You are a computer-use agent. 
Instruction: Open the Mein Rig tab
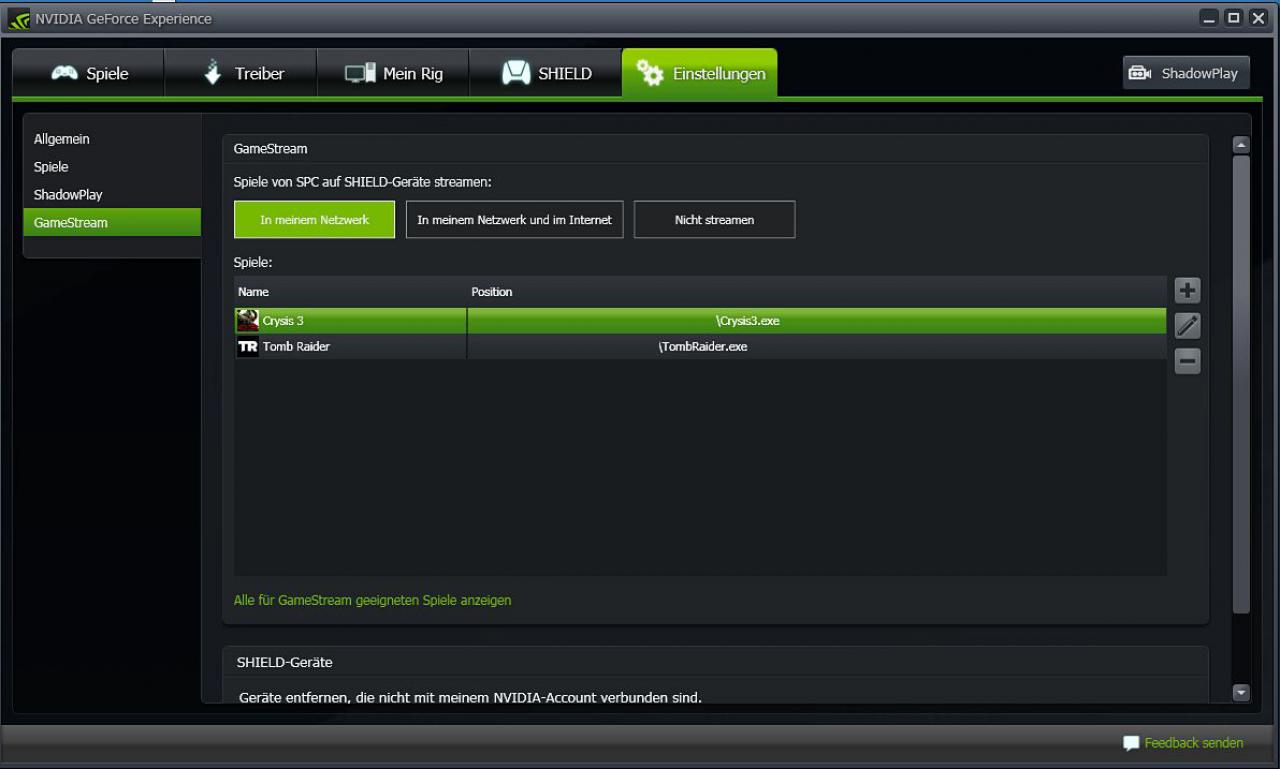(393, 73)
